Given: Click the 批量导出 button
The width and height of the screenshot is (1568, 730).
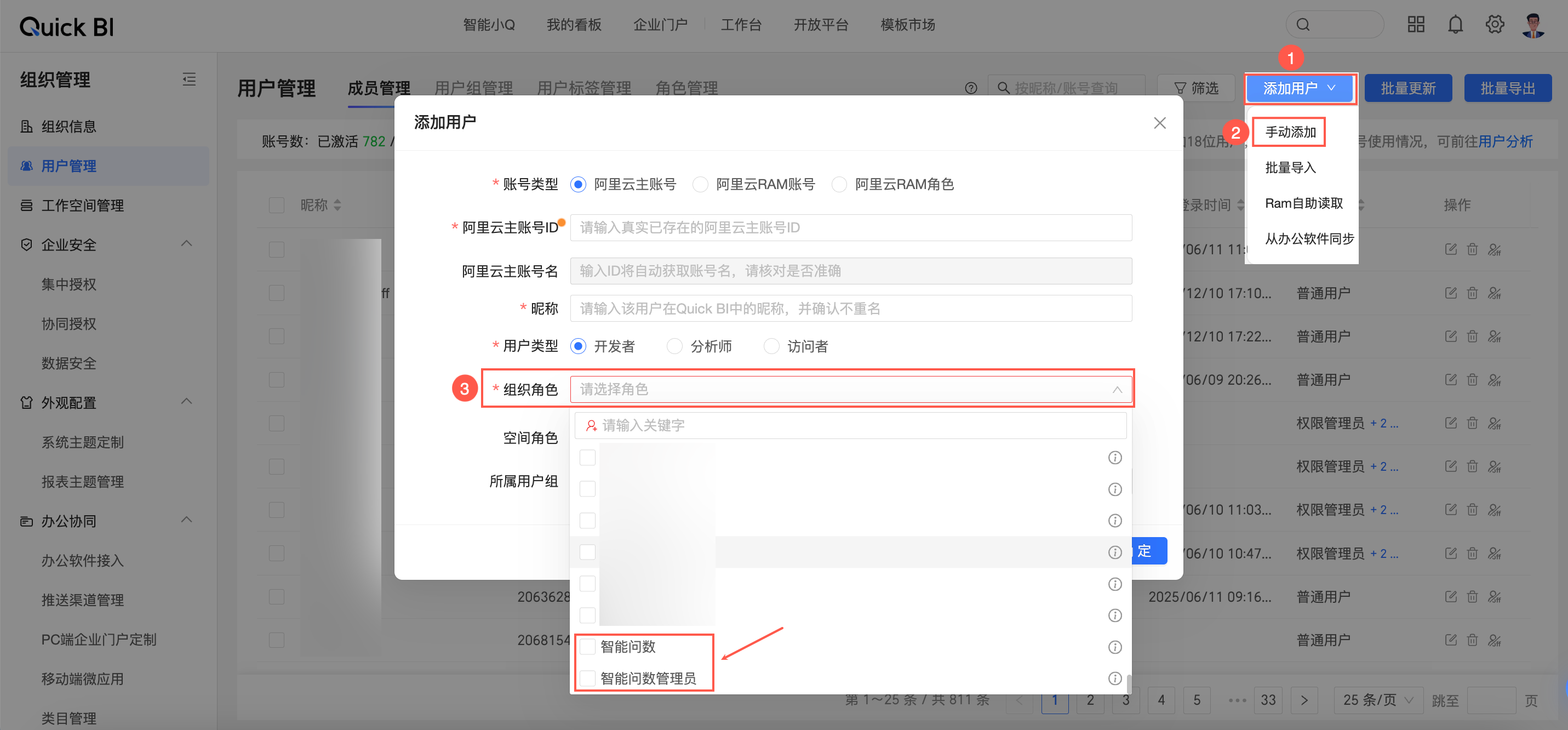Looking at the screenshot, I should click(1507, 89).
